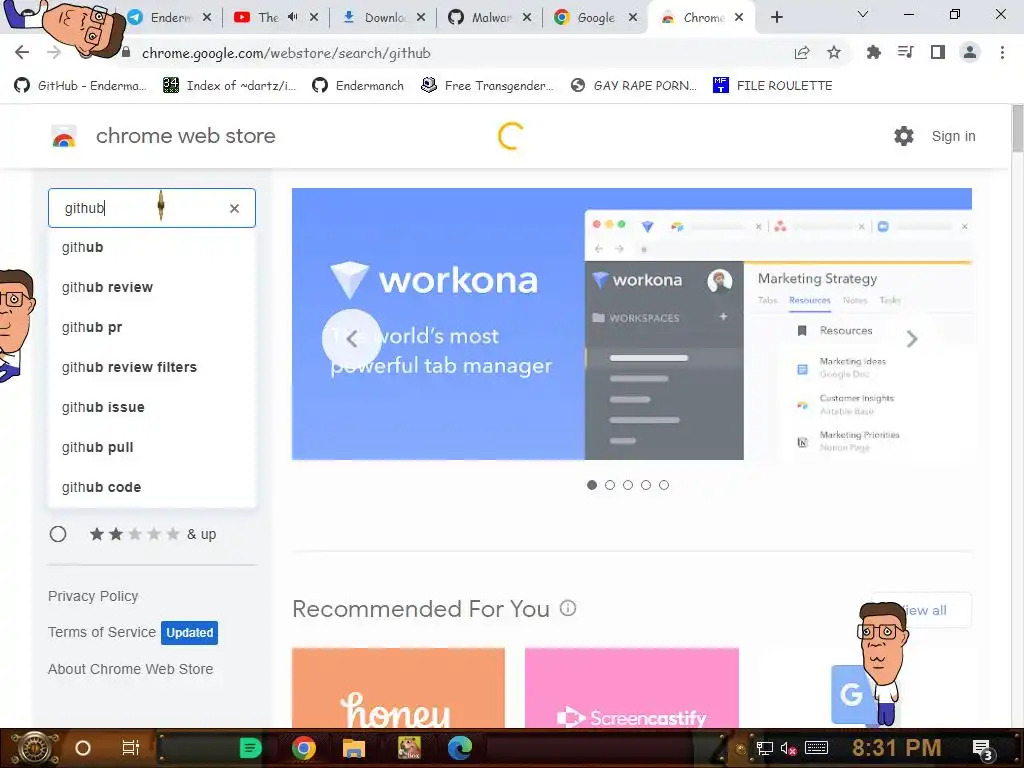Click the browser back arrow

22,53
